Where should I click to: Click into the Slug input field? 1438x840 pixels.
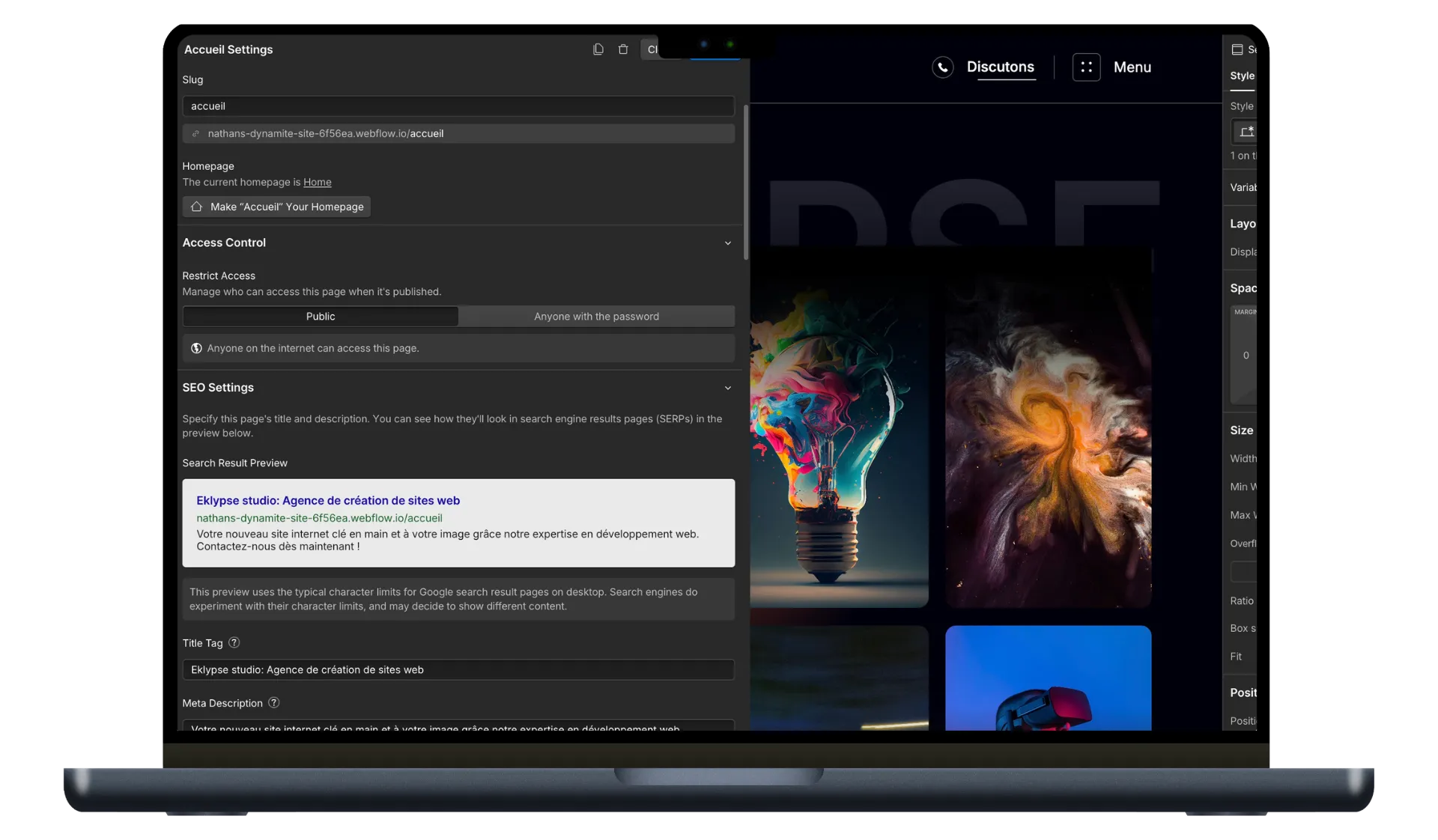click(458, 106)
